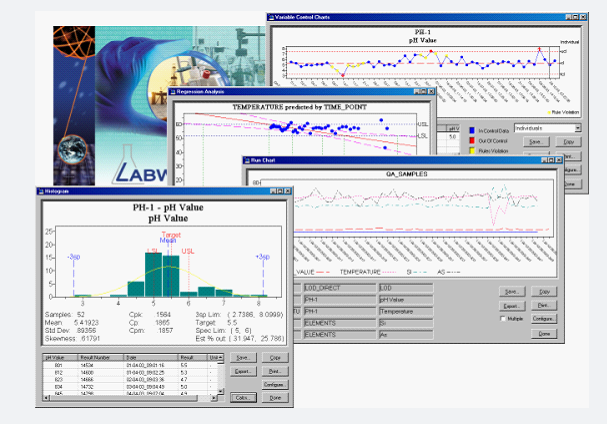Click Save in the Histogram window
Image resolution: width=607 pixels, height=424 pixels.
pyautogui.click(x=243, y=358)
